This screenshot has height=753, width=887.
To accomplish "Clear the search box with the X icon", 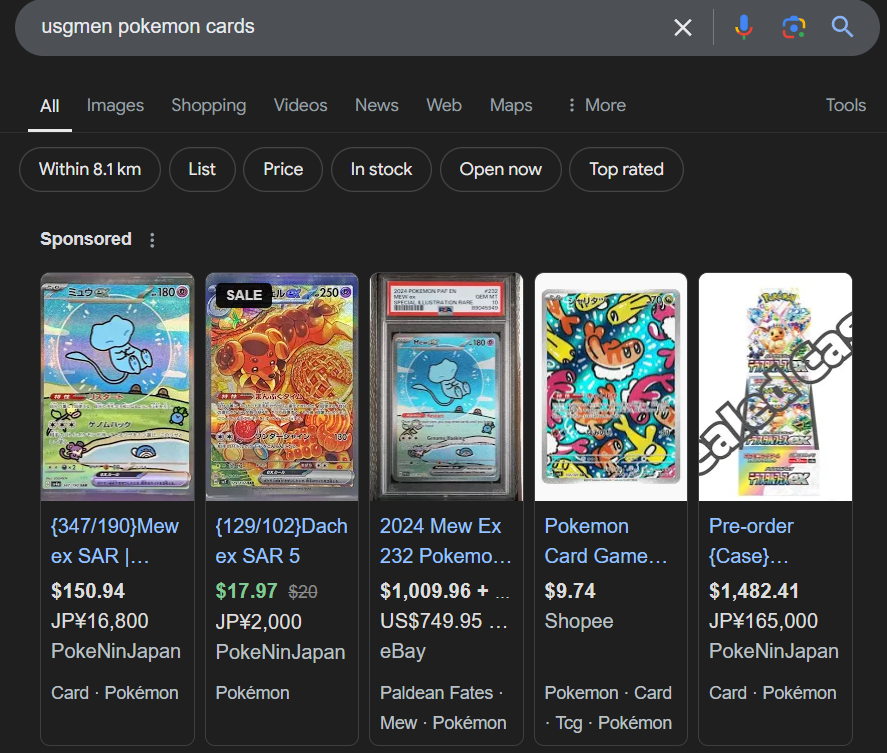I will [x=683, y=27].
